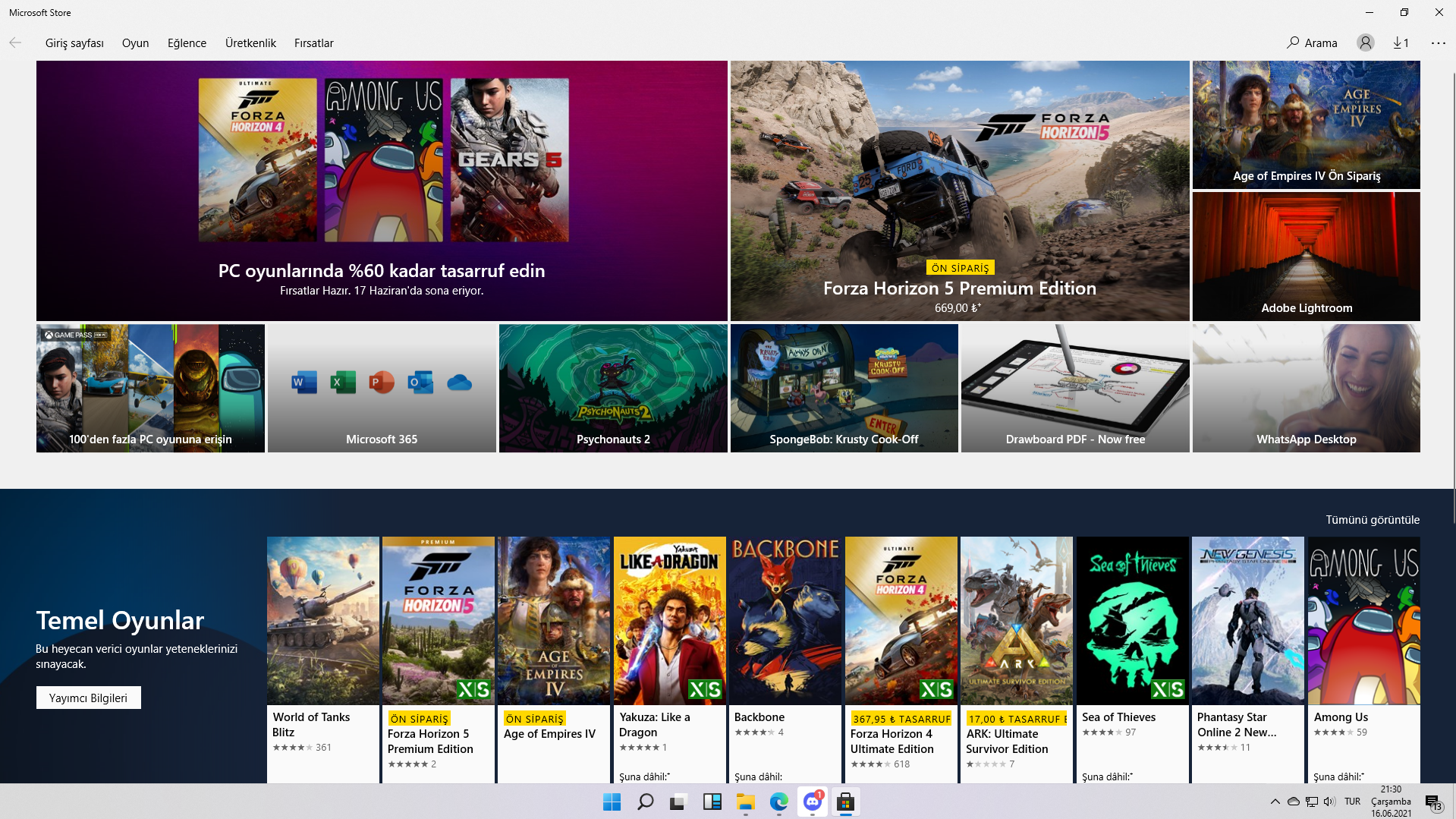Open the PC oyunlarında %60 tasarruf banner
This screenshot has height=819, width=1456.
click(382, 191)
